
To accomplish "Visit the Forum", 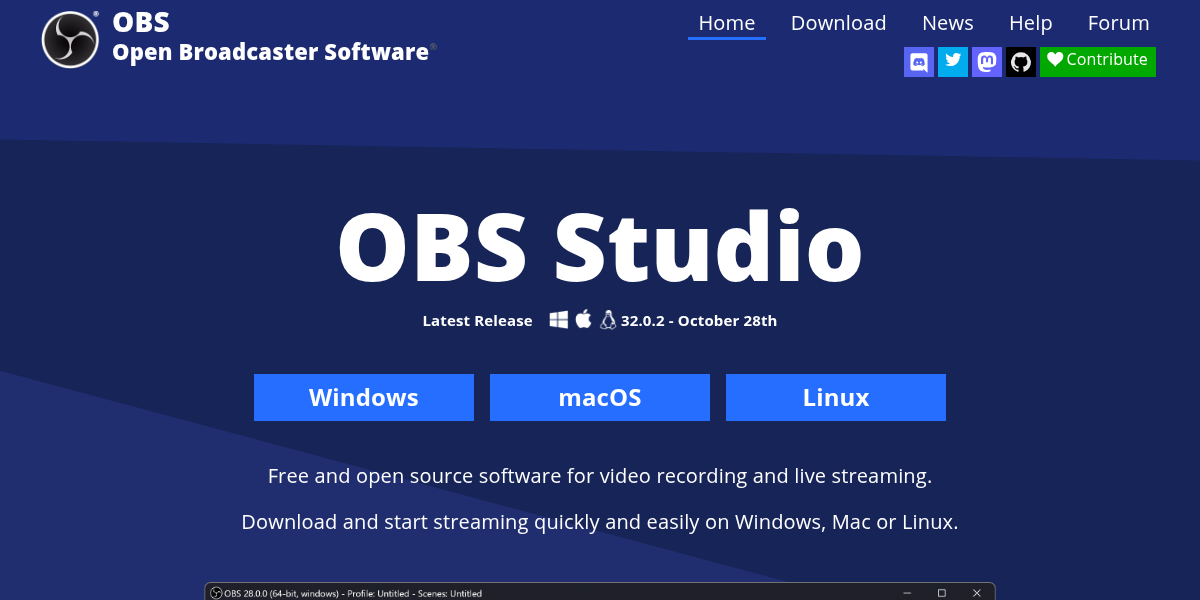I will pos(1118,22).
